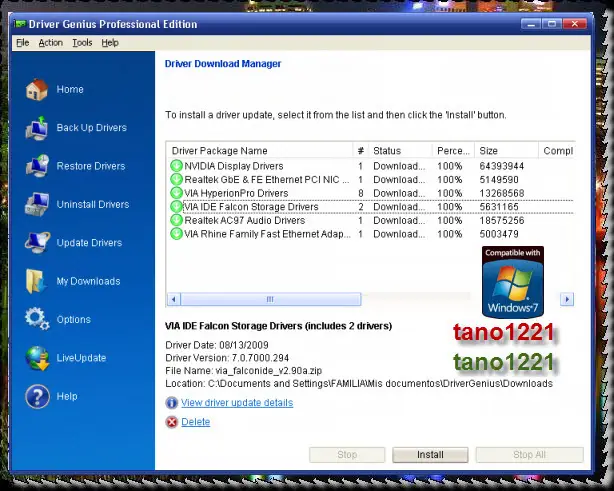Click green download icon for Realtek GbE & FE Ethernet
The width and height of the screenshot is (614, 491).
(176, 179)
